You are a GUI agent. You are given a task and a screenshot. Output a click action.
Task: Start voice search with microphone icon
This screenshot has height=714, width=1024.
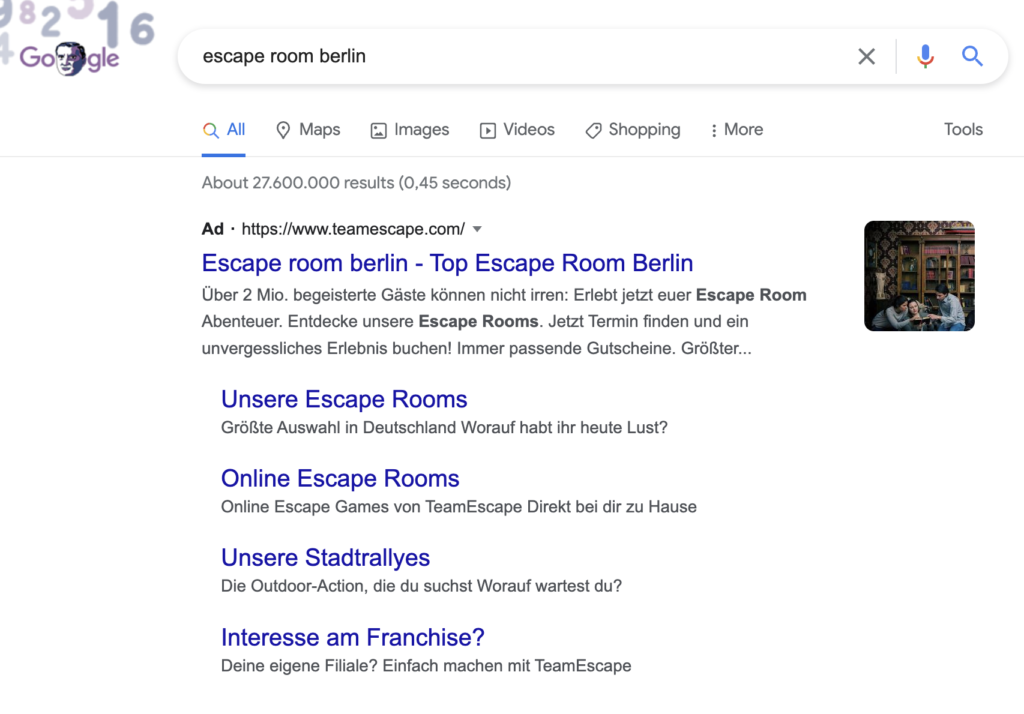(925, 57)
